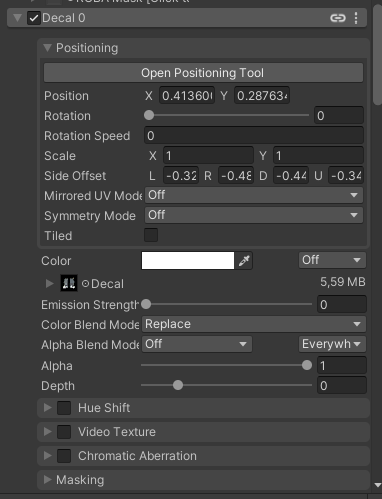Enable the Tiled checkbox
Viewport: 382px width, 499px height.
pos(151,235)
